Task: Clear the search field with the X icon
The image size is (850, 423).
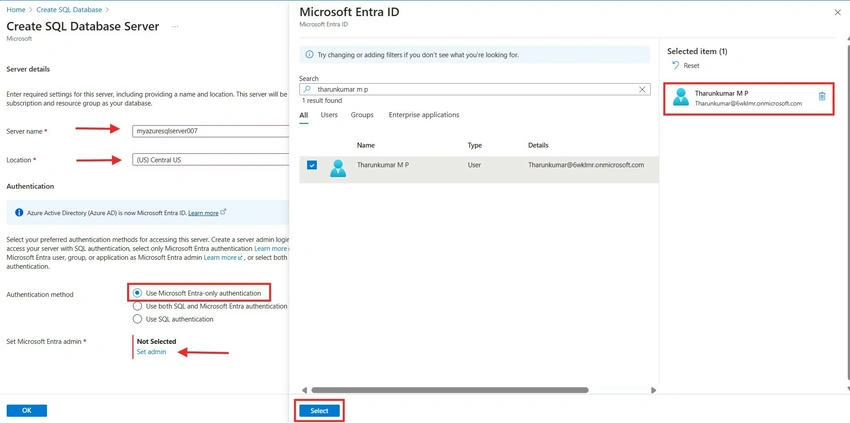Action: click(642, 89)
